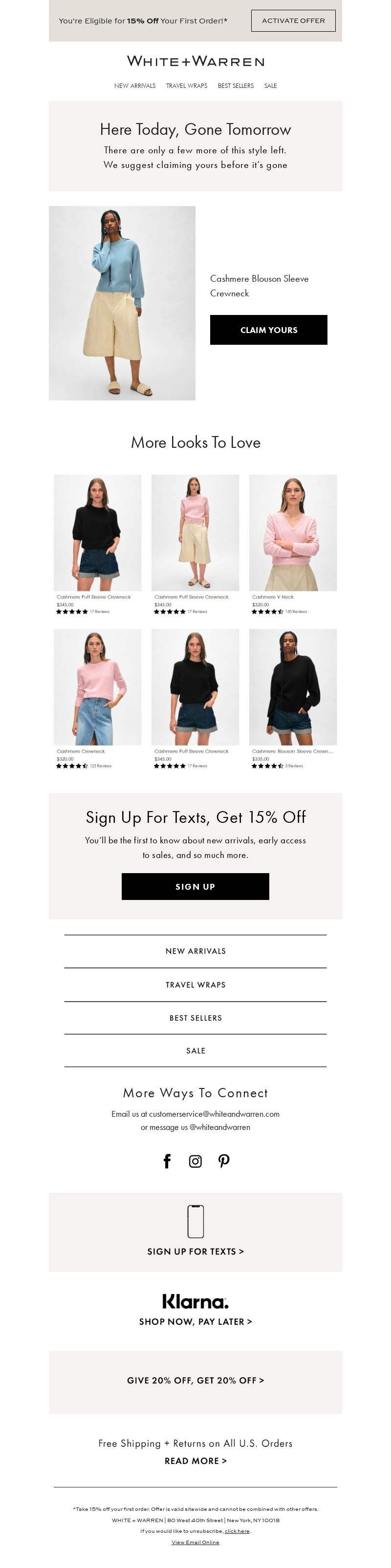Viewport: 391px width, 1568px height.
Task: Click the Activate Offer button
Action: (294, 21)
